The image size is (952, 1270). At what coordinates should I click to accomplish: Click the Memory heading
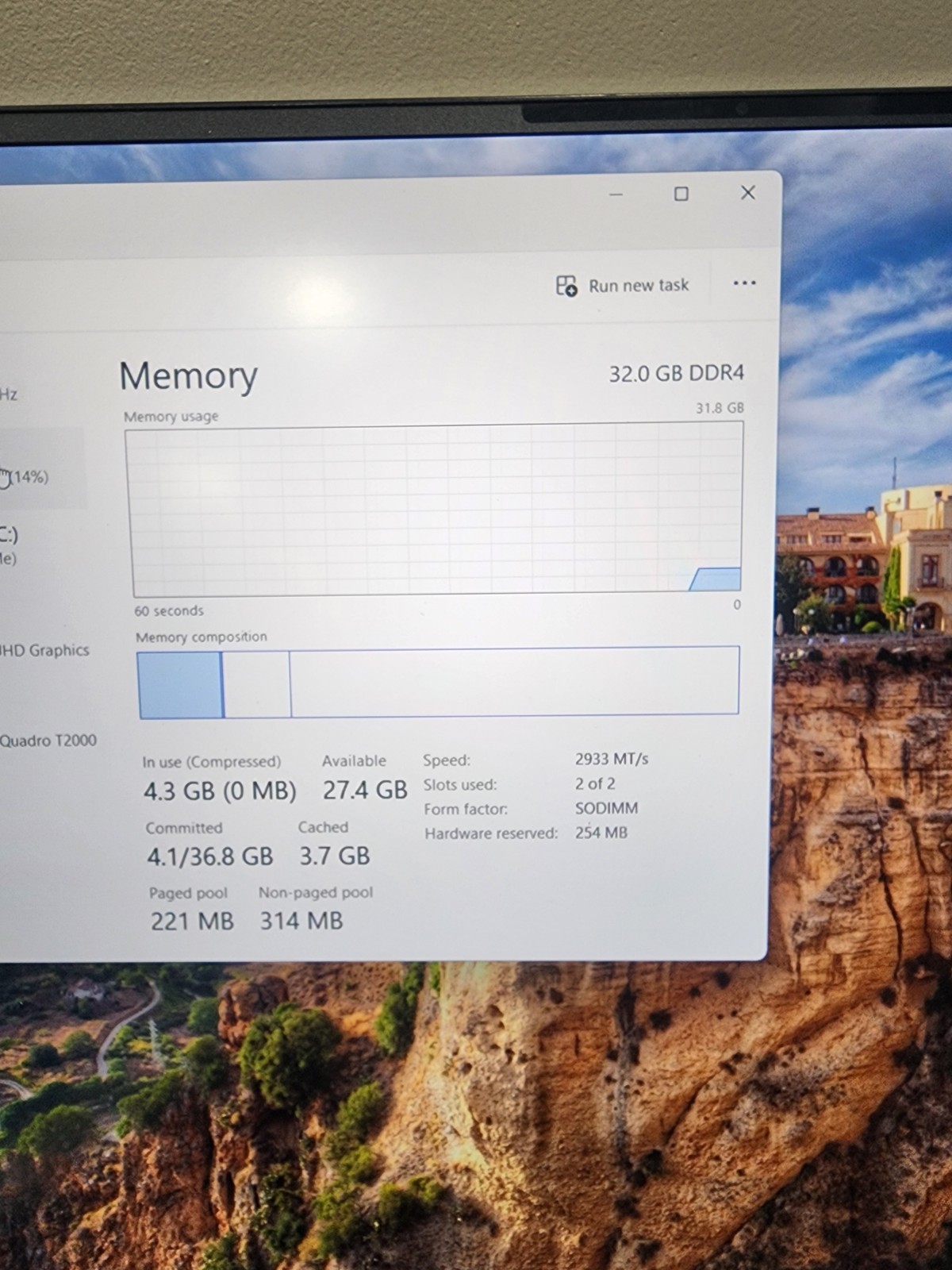[188, 375]
